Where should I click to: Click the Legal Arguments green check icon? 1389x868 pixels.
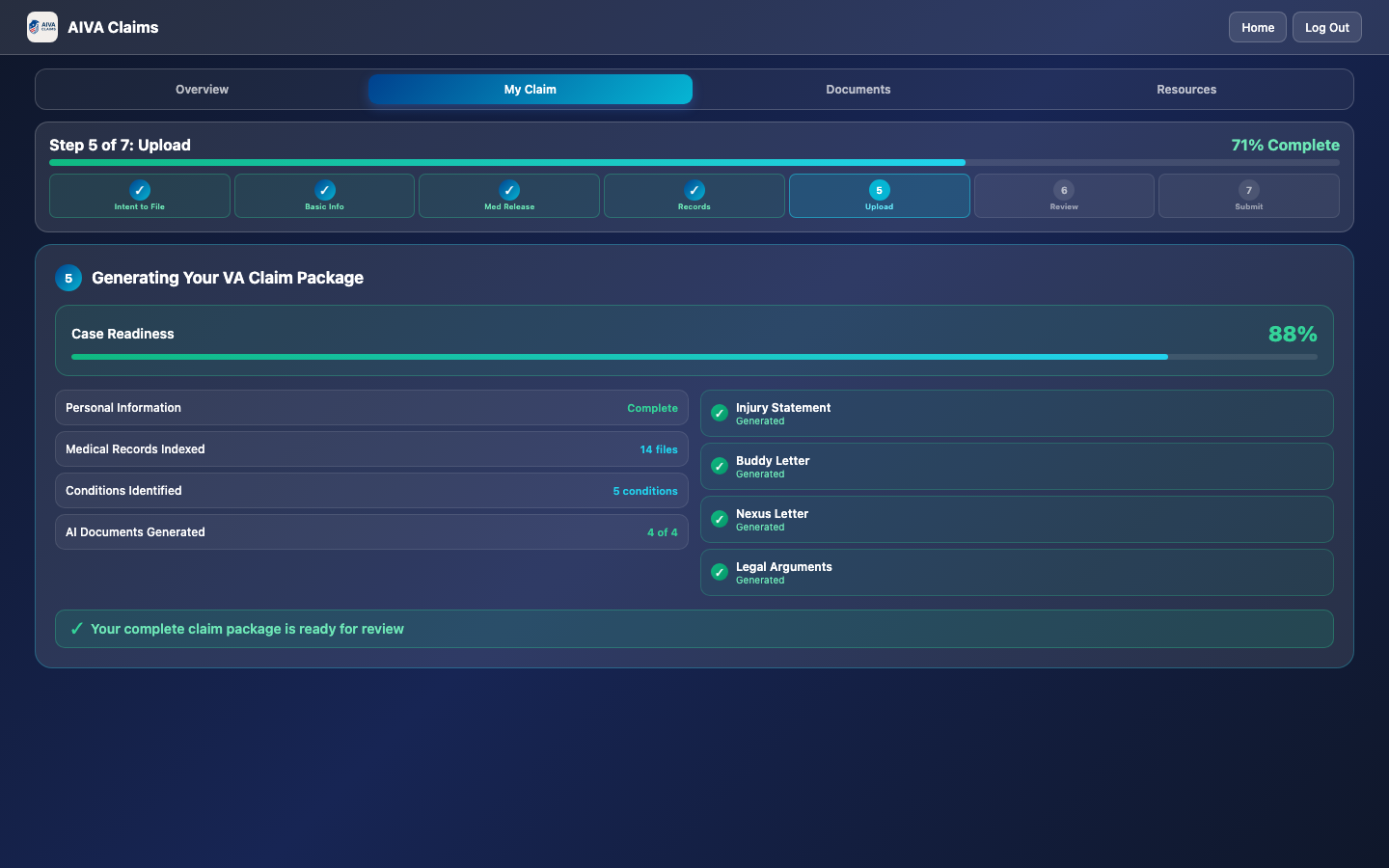click(x=720, y=572)
